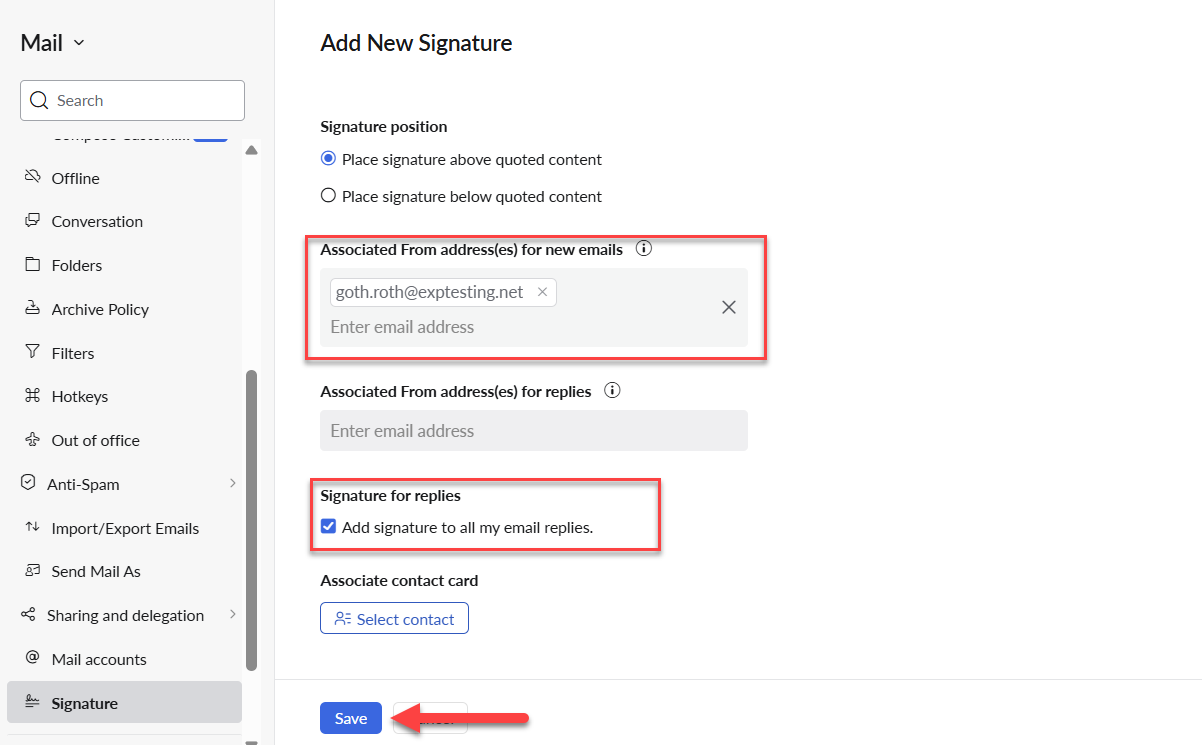Click the Hotkeys command icon
Image resolution: width=1202 pixels, height=745 pixels.
point(32,396)
